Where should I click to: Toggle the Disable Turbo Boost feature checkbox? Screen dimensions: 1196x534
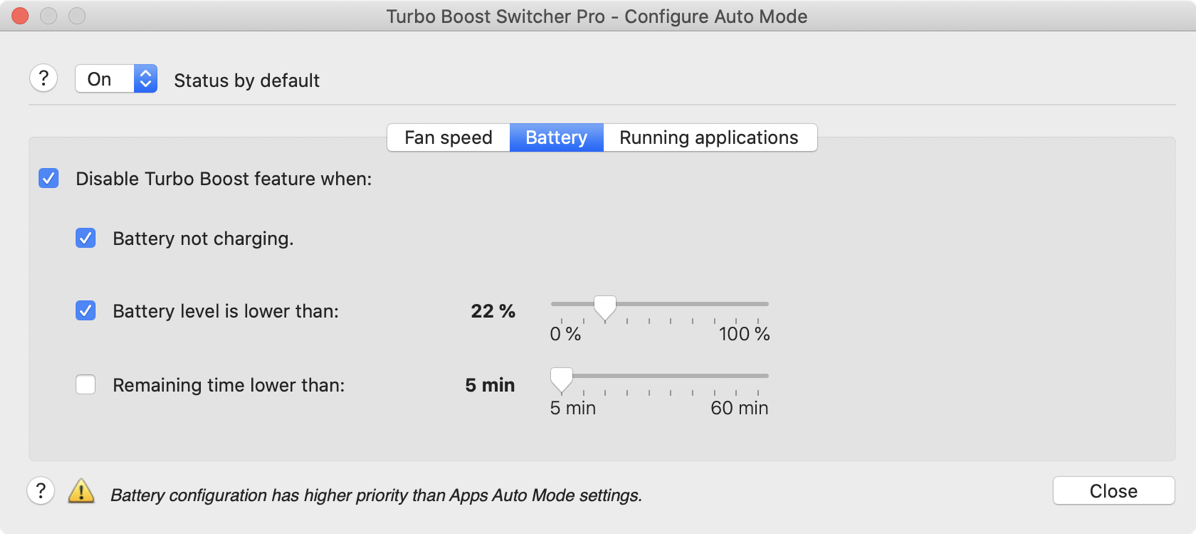(49, 179)
